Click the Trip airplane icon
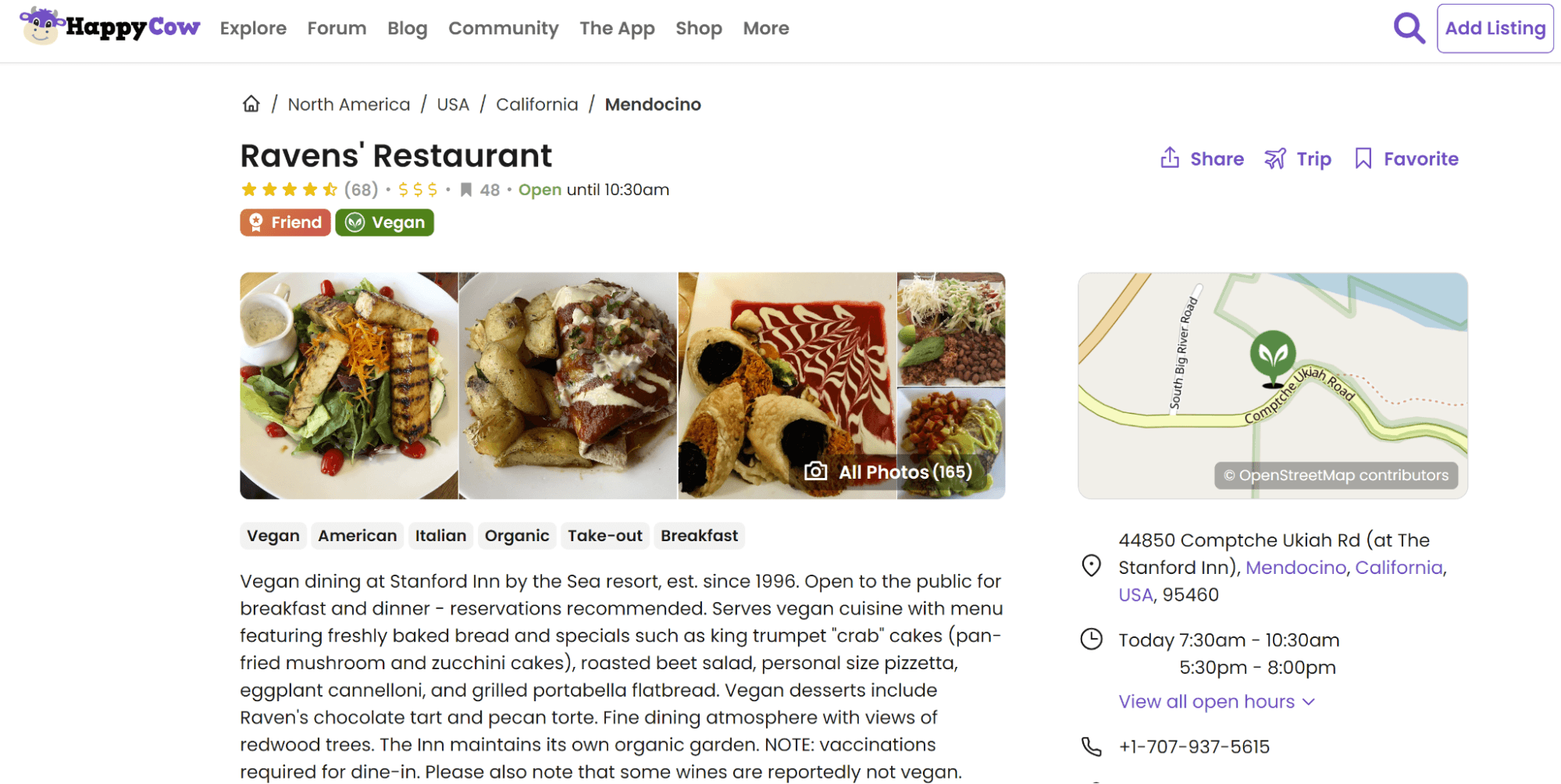 coord(1274,159)
